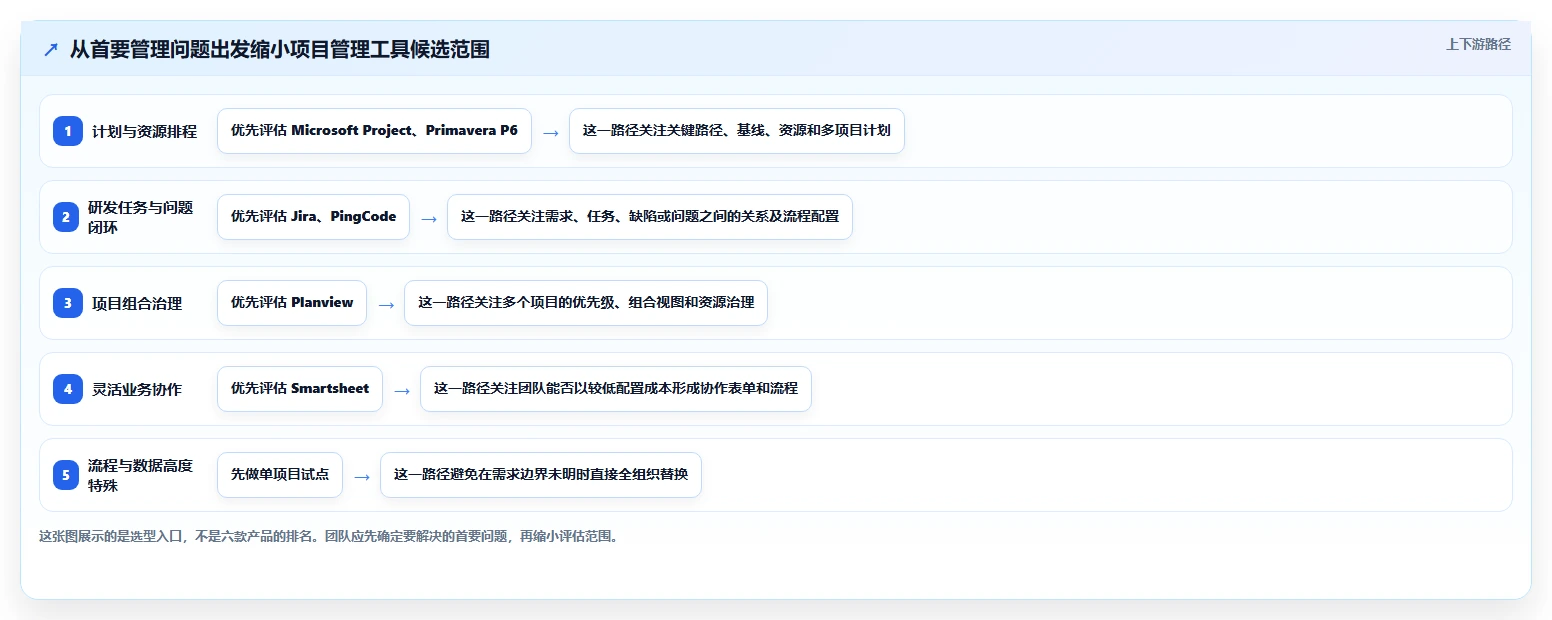Viewport: 1552px width, 620px height.
Task: Select the 项目组合治理 row label
Action: pyautogui.click(x=137, y=303)
